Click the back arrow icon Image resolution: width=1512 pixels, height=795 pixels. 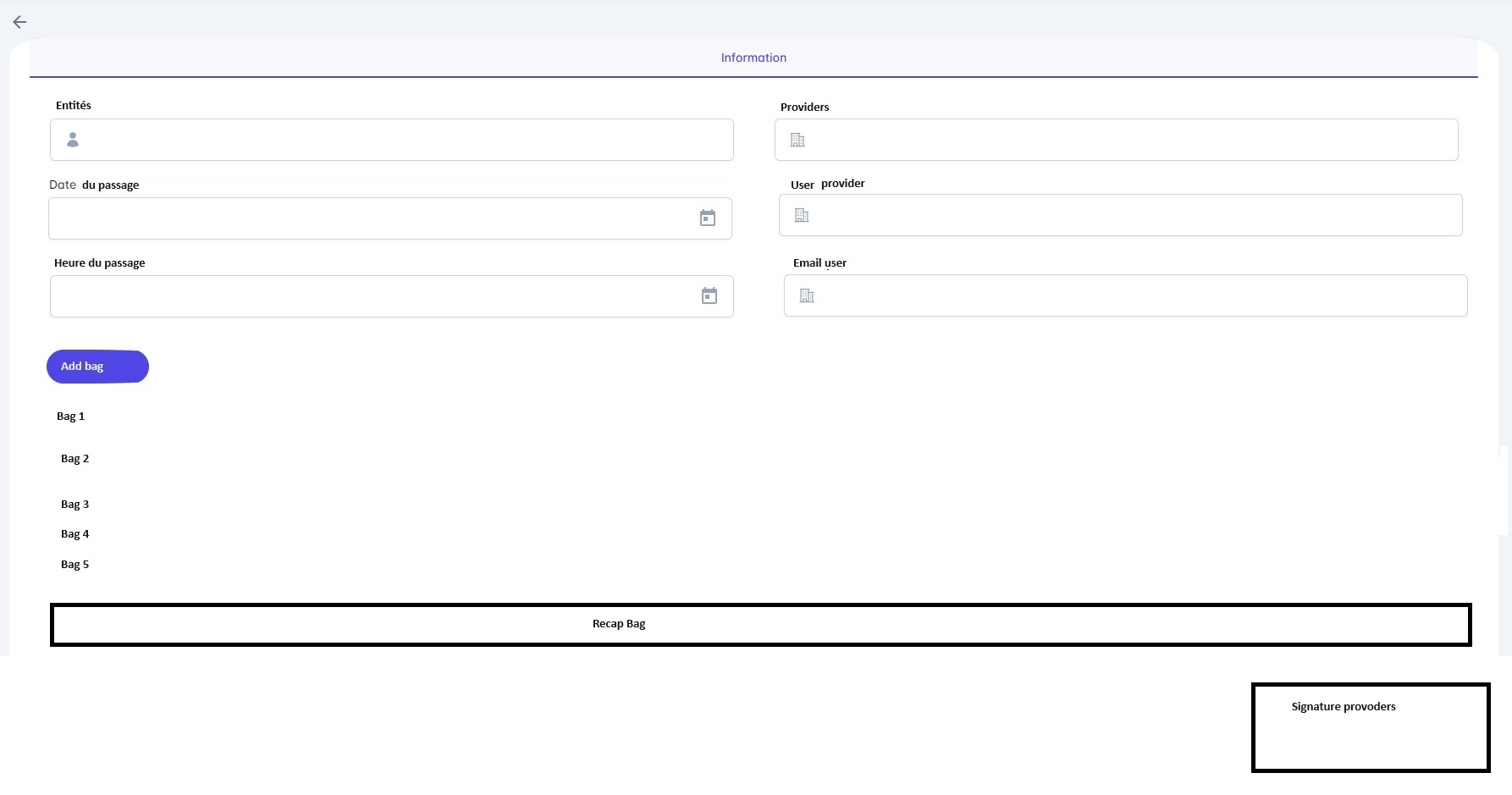(x=19, y=22)
